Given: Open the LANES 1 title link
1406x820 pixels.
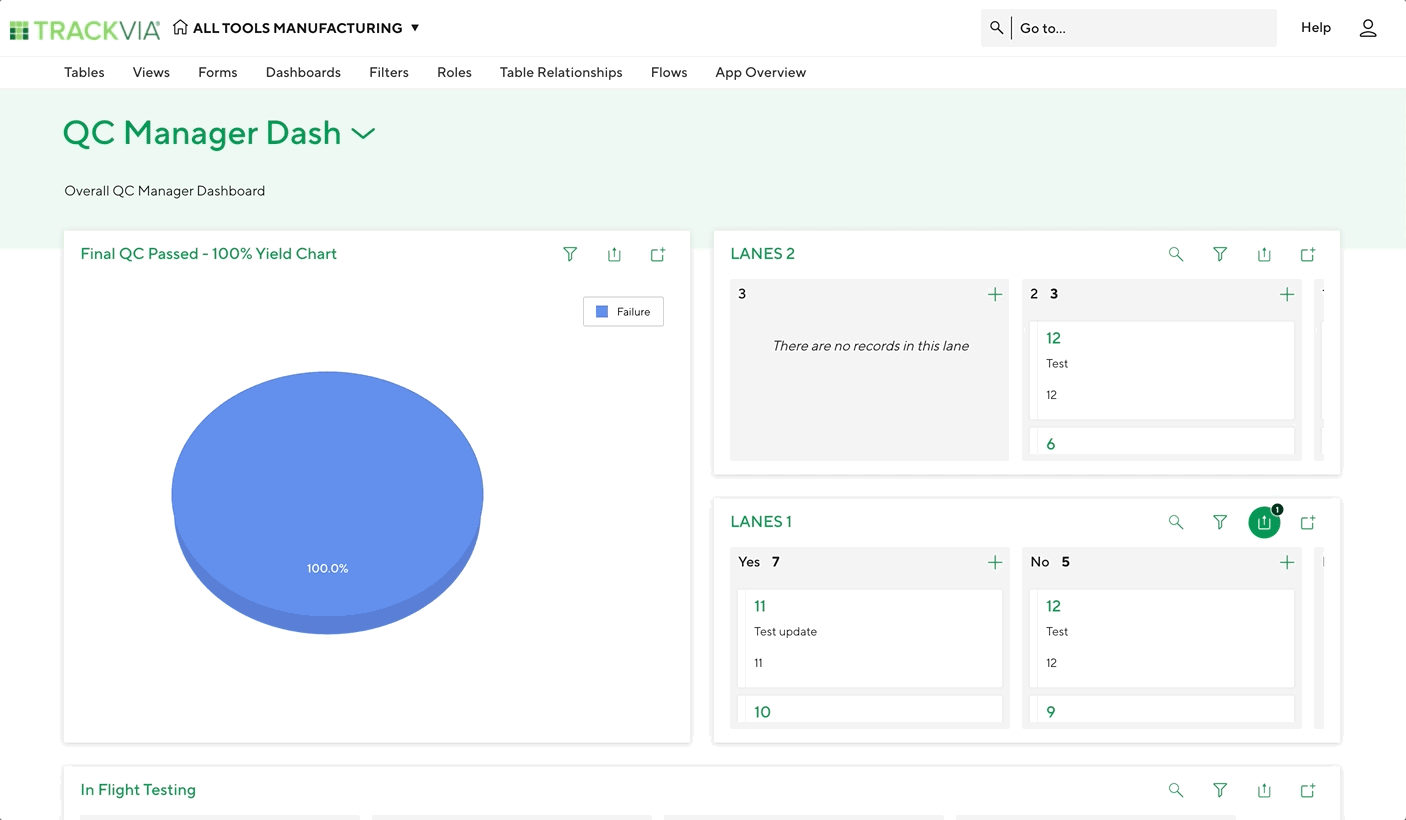Looking at the screenshot, I should point(761,522).
